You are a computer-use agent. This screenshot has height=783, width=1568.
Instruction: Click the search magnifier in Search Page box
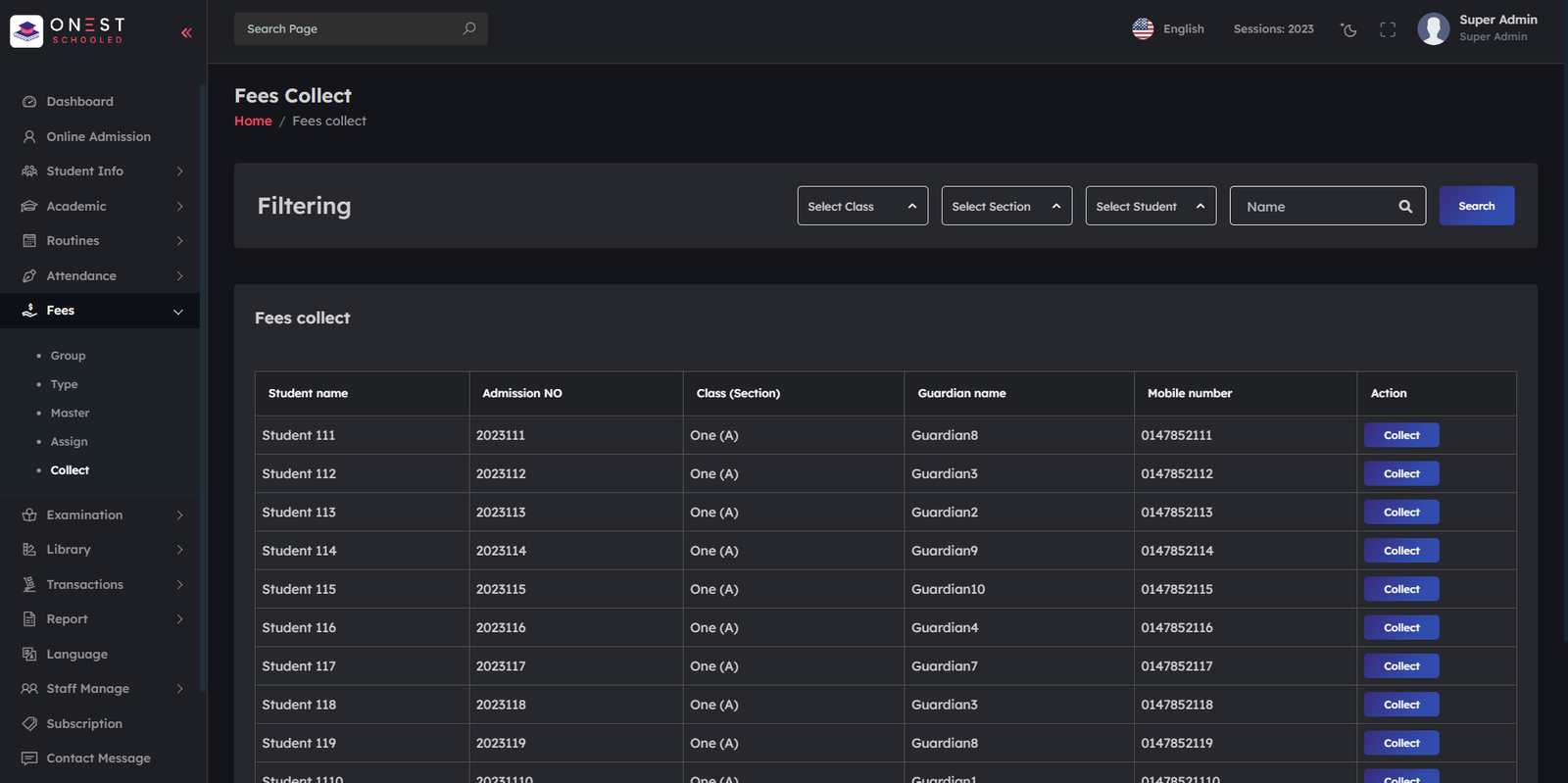point(469,28)
